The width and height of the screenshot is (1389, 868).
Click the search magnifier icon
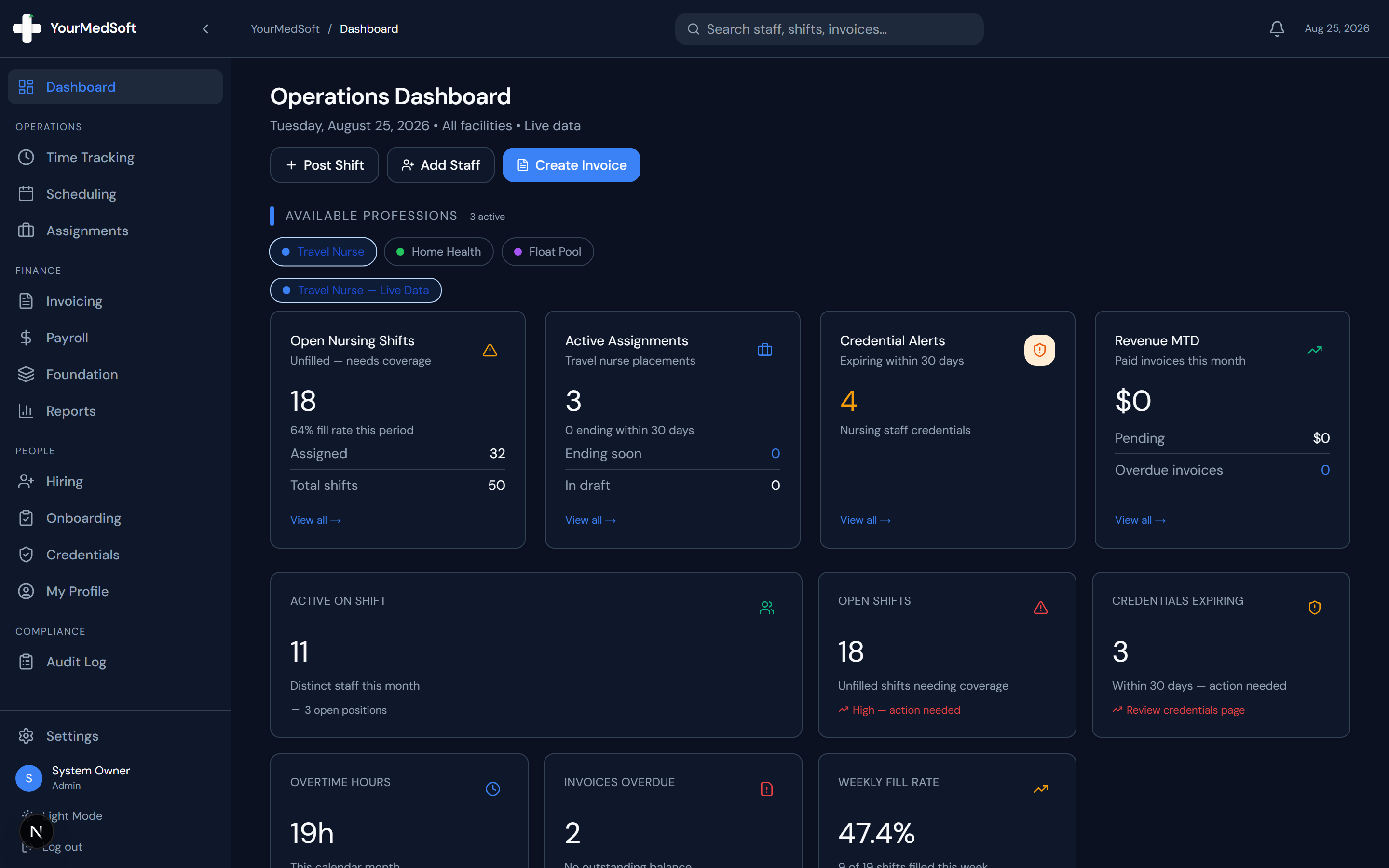[694, 29]
